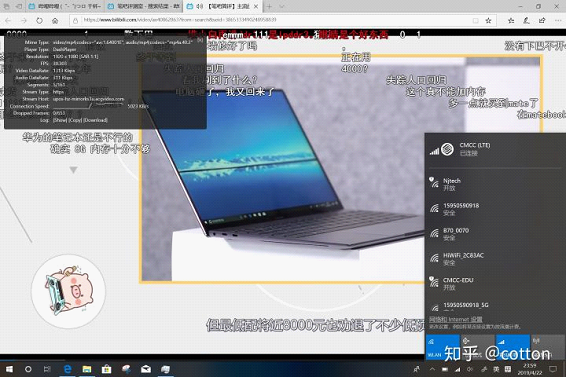The width and height of the screenshot is (566, 377).
Task: Switch to the second search results tab
Action: [144, 6]
